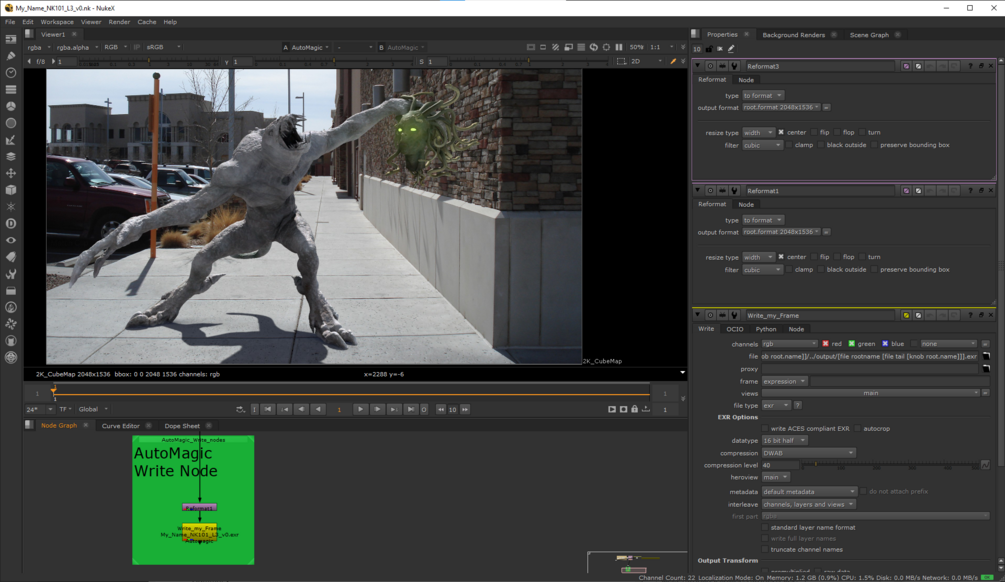Switch to Curve Editor tab
1005x582 pixels.
[x=120, y=426]
